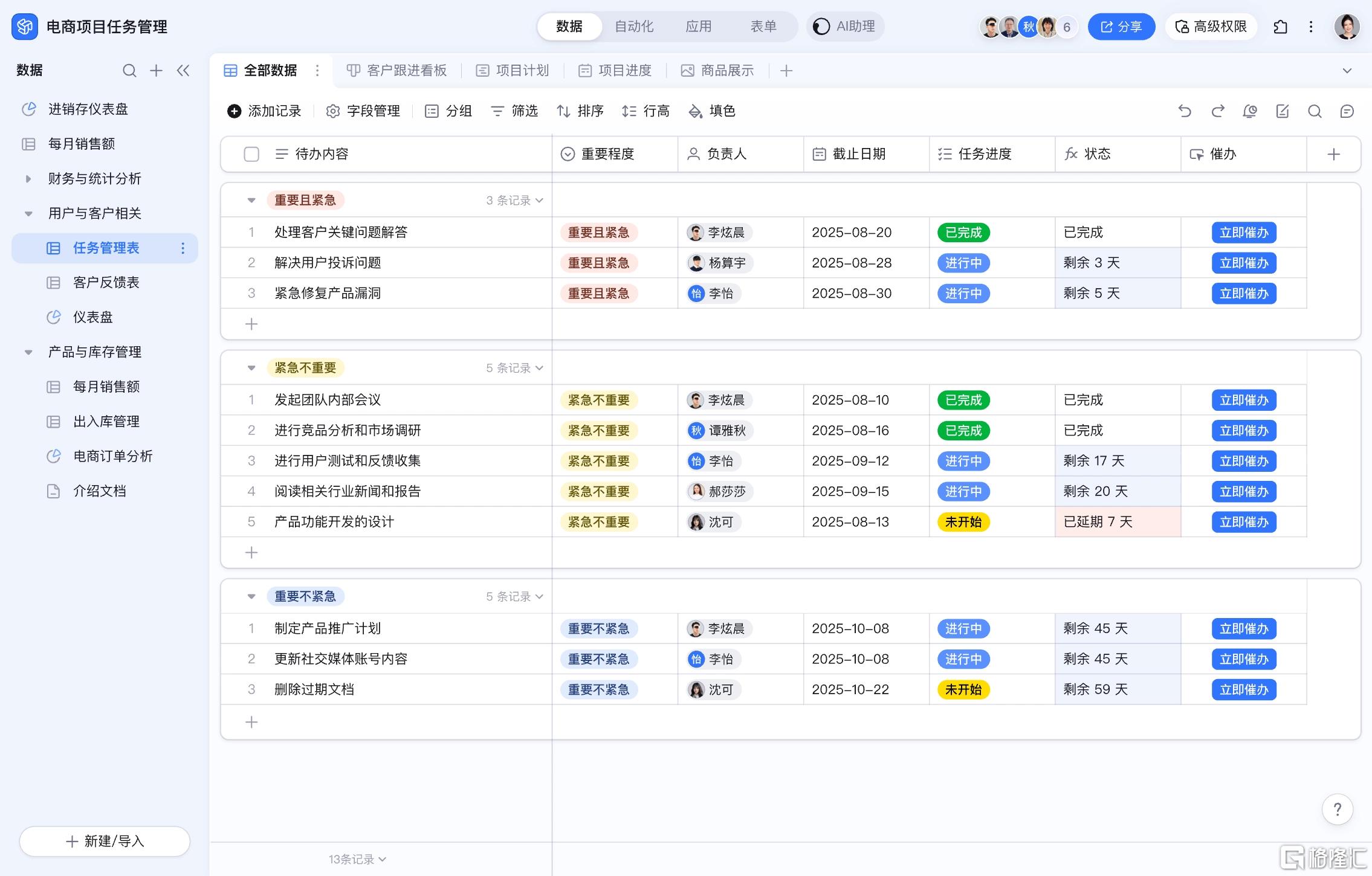Click the app logo beside 电商项目任务管理
The image size is (1372, 876).
click(x=25, y=27)
